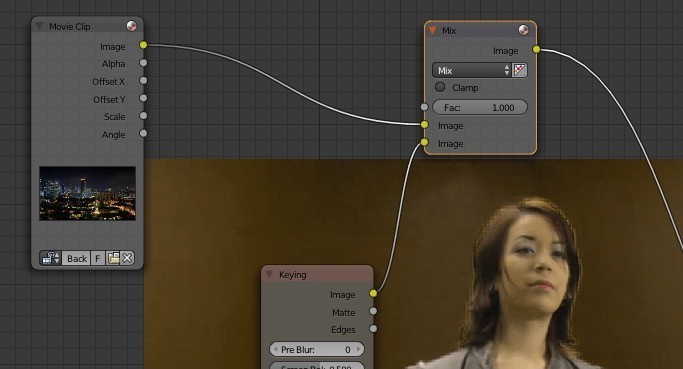Click the Movie Clip Alpha output socket
683x369 pixels.
[143, 63]
